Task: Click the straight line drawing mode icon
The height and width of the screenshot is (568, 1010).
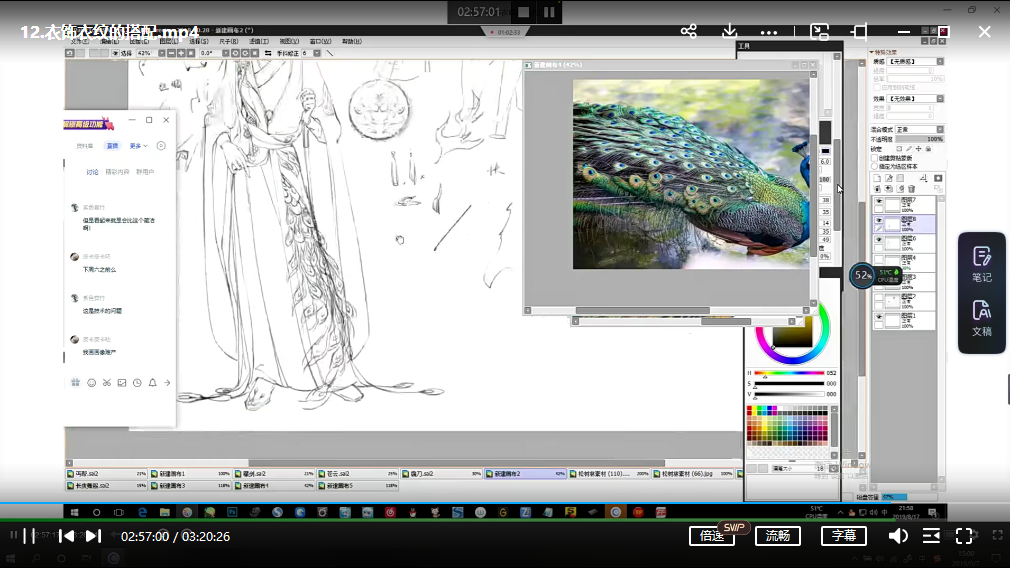Action: pyautogui.click(x=330, y=53)
